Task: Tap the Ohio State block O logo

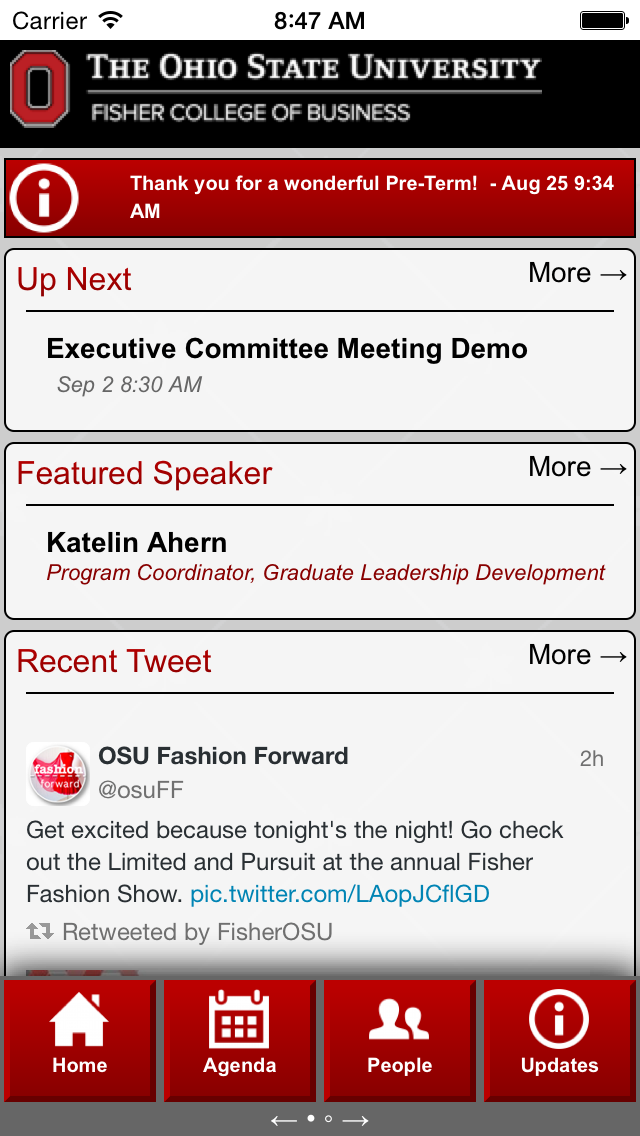Action: [40, 94]
